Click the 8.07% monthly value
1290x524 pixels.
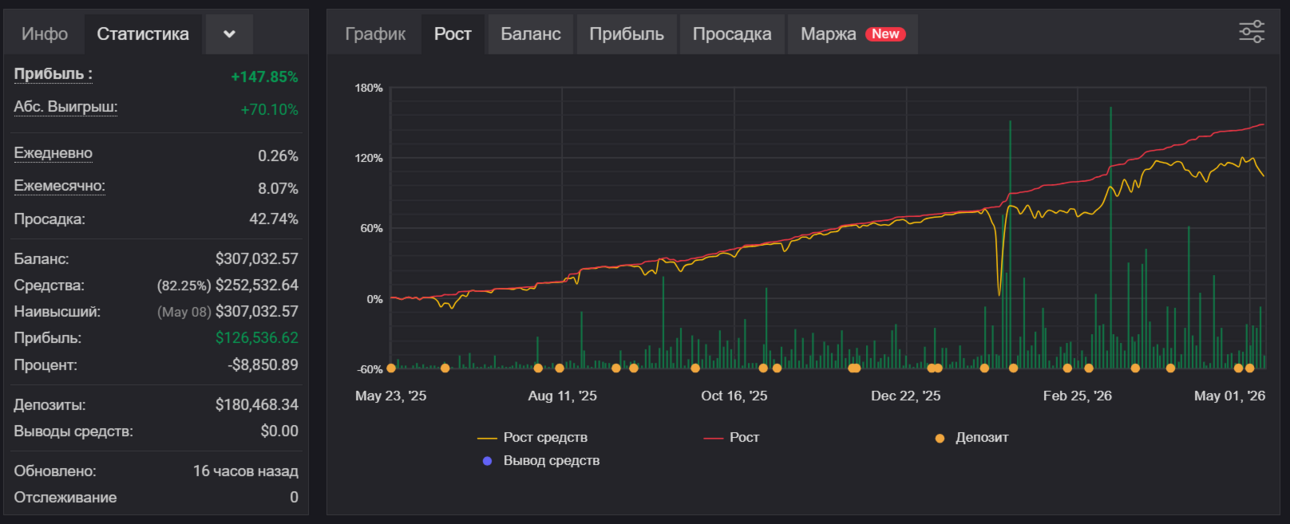click(x=278, y=188)
